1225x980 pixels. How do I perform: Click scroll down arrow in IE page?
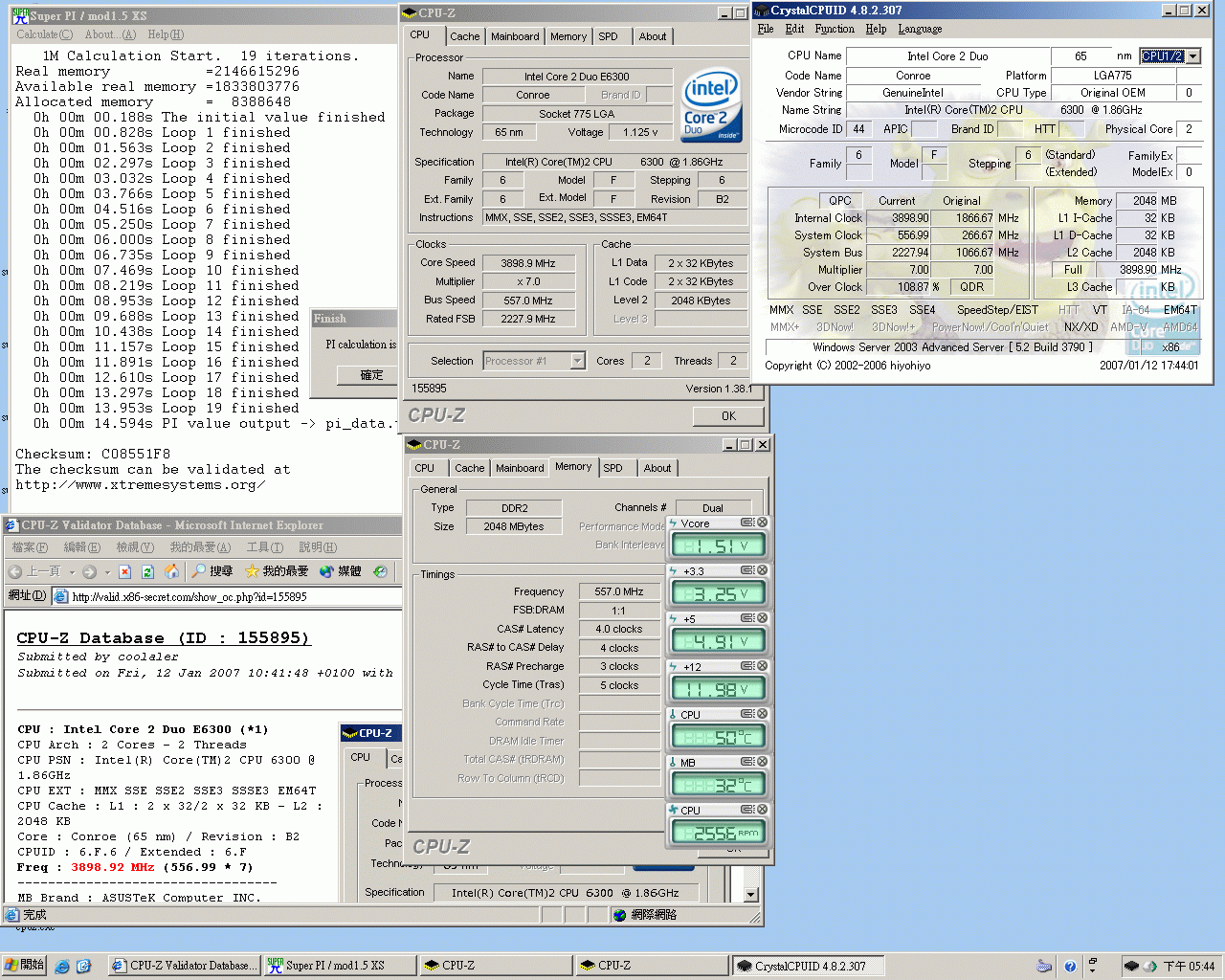click(x=751, y=895)
